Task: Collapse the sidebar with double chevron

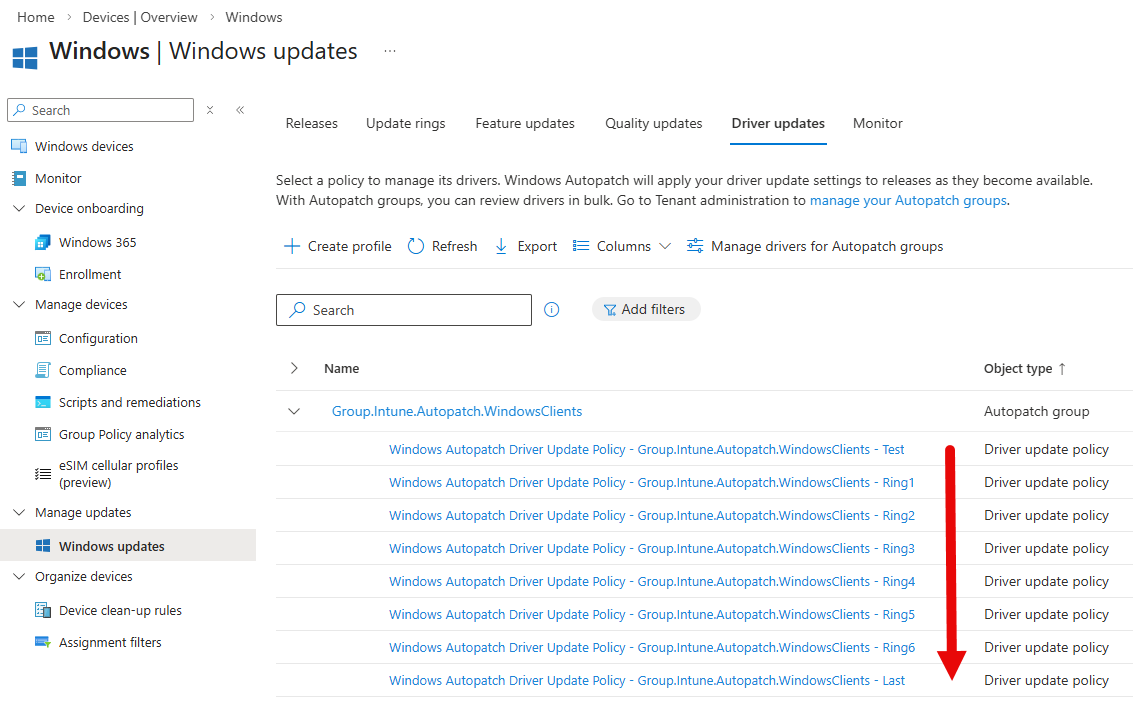Action: (x=240, y=110)
